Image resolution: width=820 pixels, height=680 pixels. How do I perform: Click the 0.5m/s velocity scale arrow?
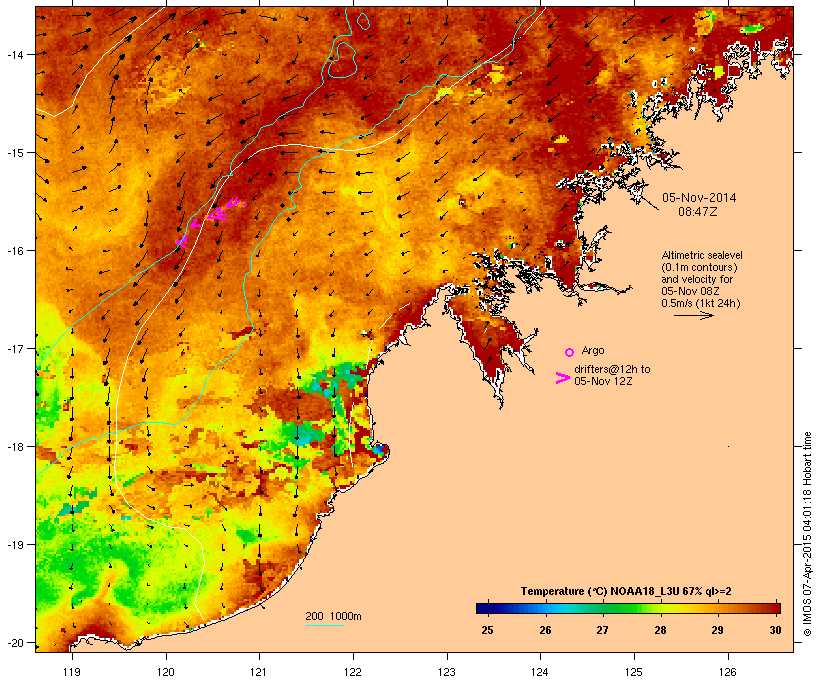click(x=694, y=315)
